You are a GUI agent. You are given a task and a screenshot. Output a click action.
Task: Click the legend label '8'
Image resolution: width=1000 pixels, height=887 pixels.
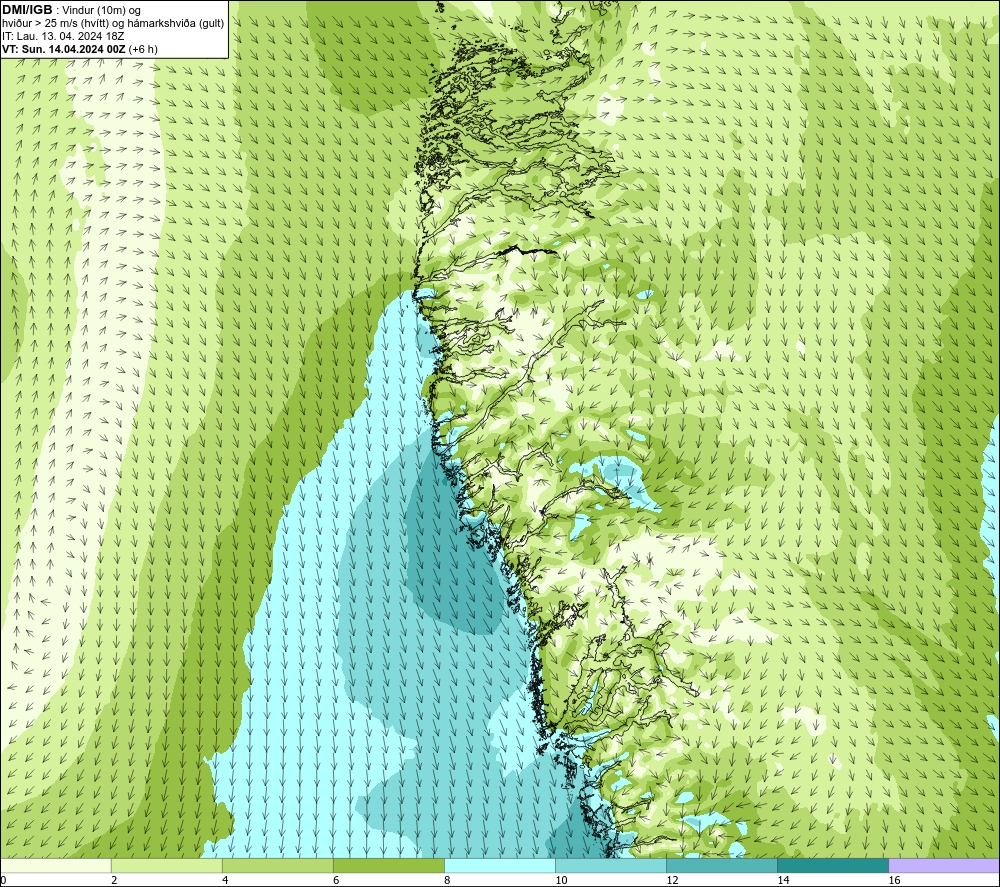(x=447, y=881)
